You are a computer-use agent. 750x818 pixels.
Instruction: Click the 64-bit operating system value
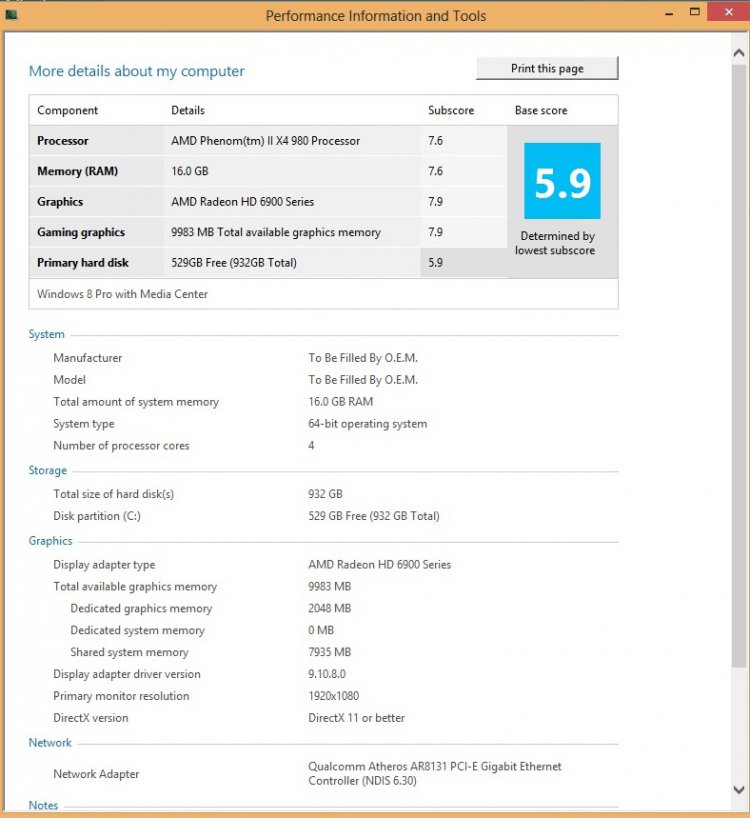click(368, 424)
